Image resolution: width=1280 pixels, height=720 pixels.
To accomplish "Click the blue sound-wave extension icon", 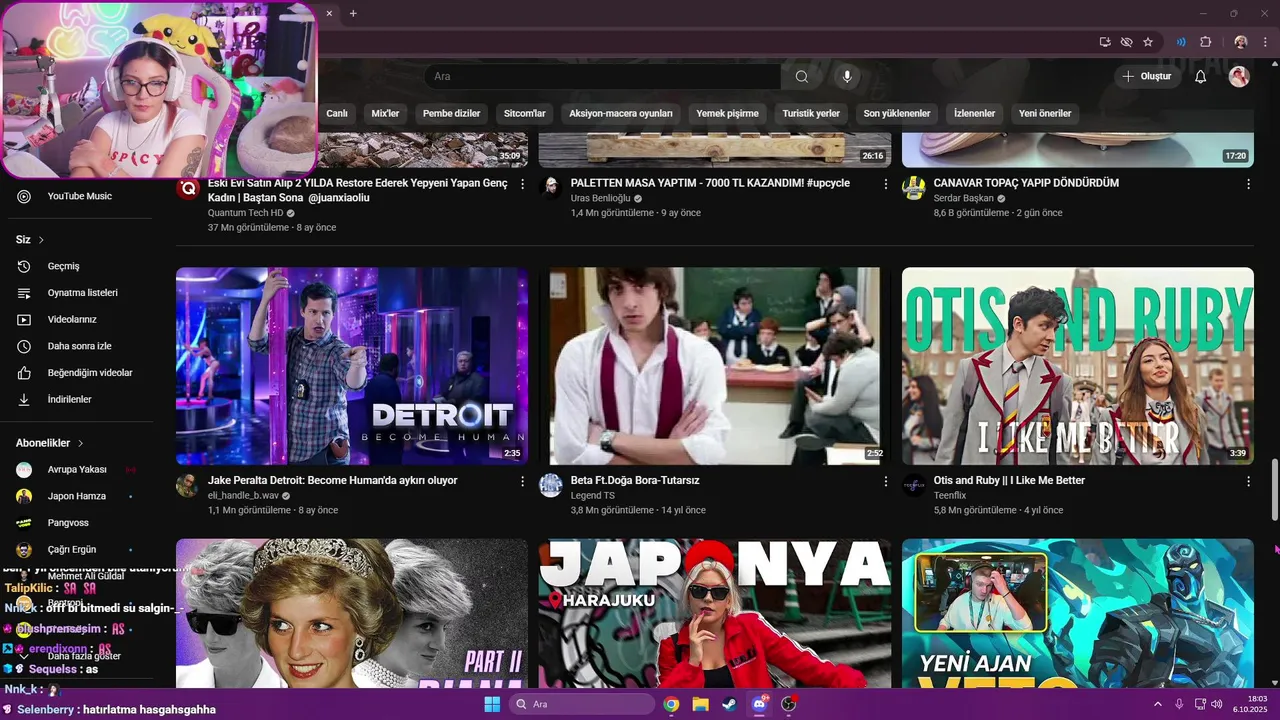I will point(1181,42).
